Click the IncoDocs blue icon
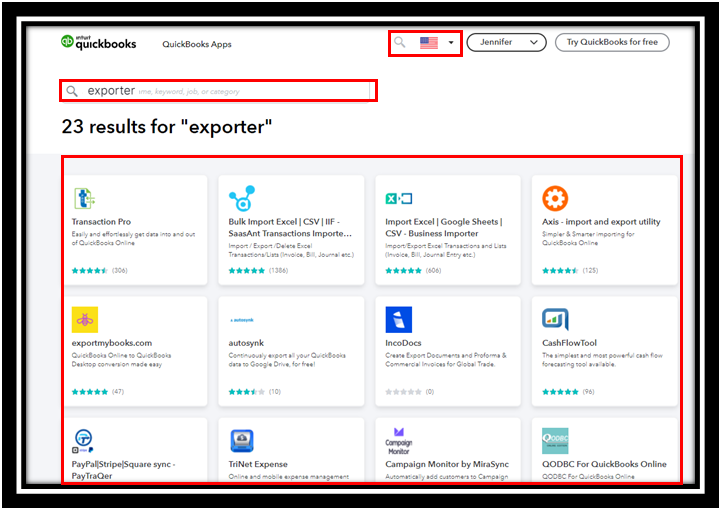This screenshot has width=720, height=508. coord(399,320)
